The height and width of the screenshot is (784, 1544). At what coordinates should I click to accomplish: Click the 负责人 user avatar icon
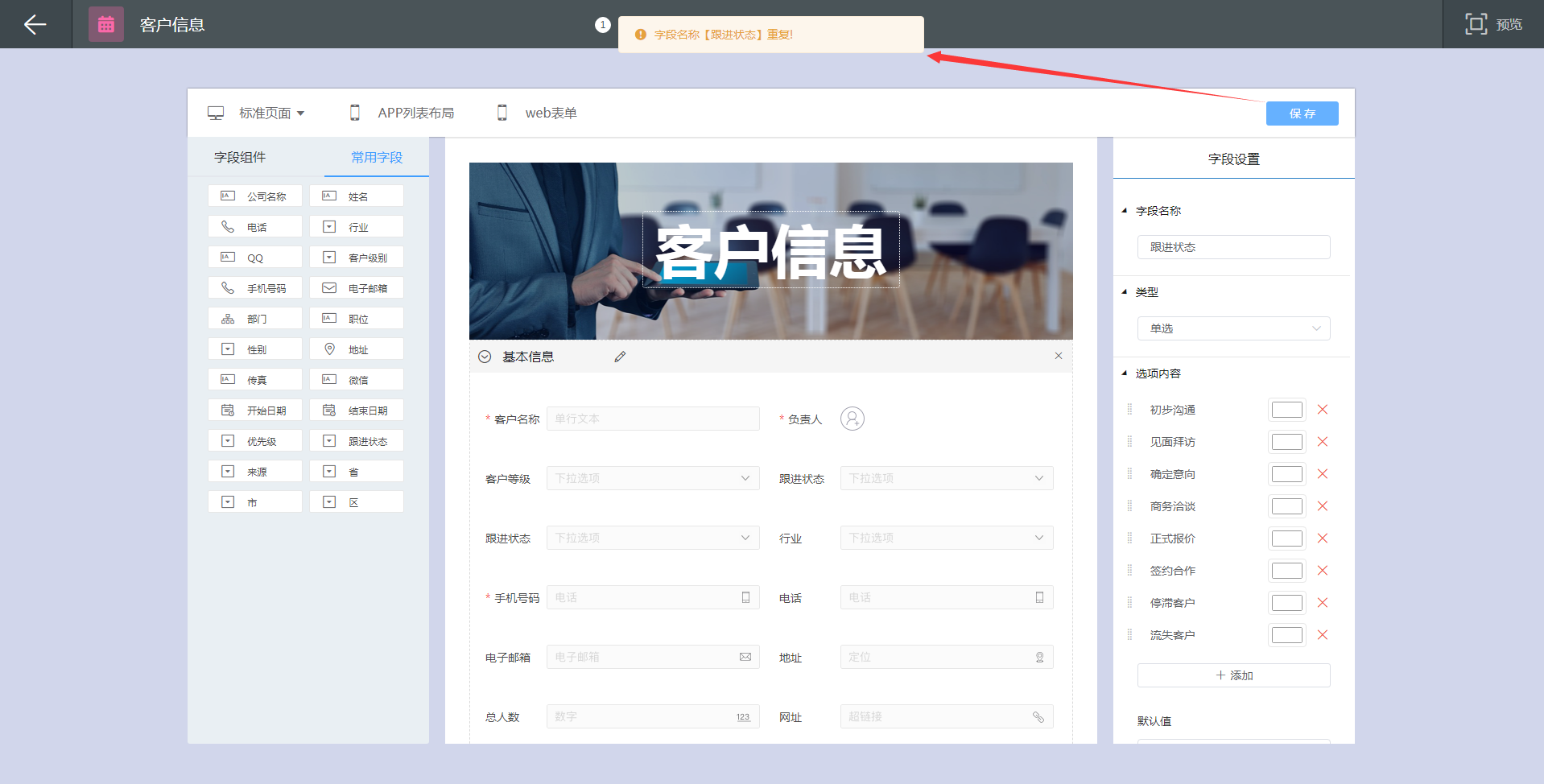tap(853, 419)
